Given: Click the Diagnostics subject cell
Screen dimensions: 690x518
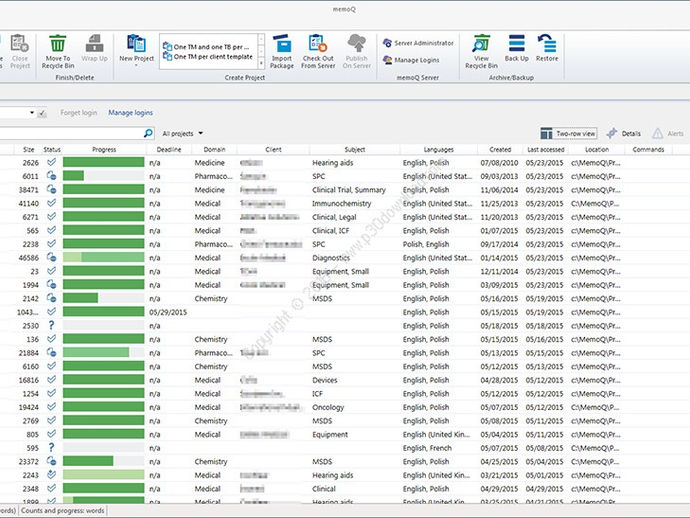Looking at the screenshot, I should pos(331,258).
